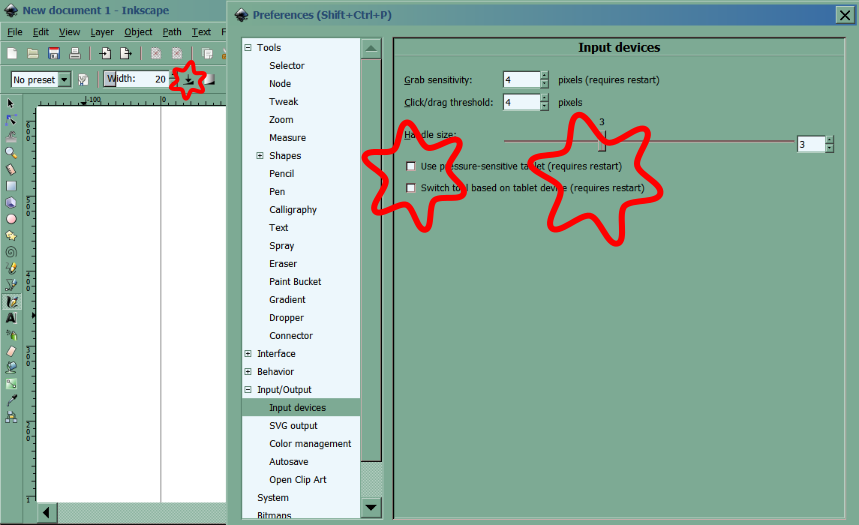Image resolution: width=859 pixels, height=525 pixels.
Task: Open the Layer menu
Action: coord(102,32)
